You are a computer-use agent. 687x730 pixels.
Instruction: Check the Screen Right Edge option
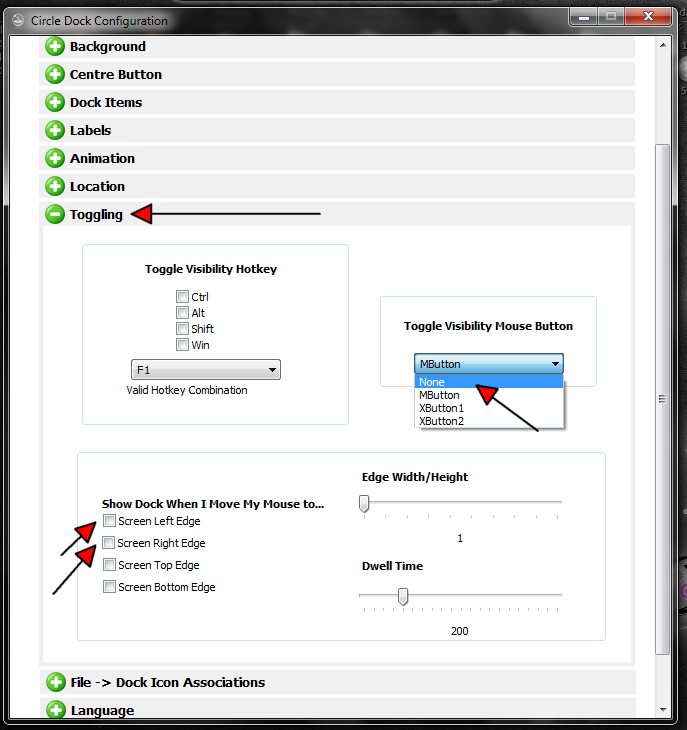click(x=108, y=542)
